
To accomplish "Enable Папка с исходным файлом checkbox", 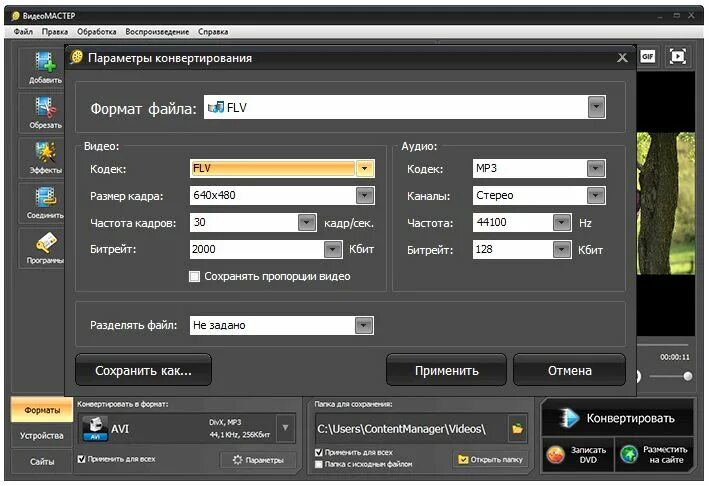I will pos(318,464).
